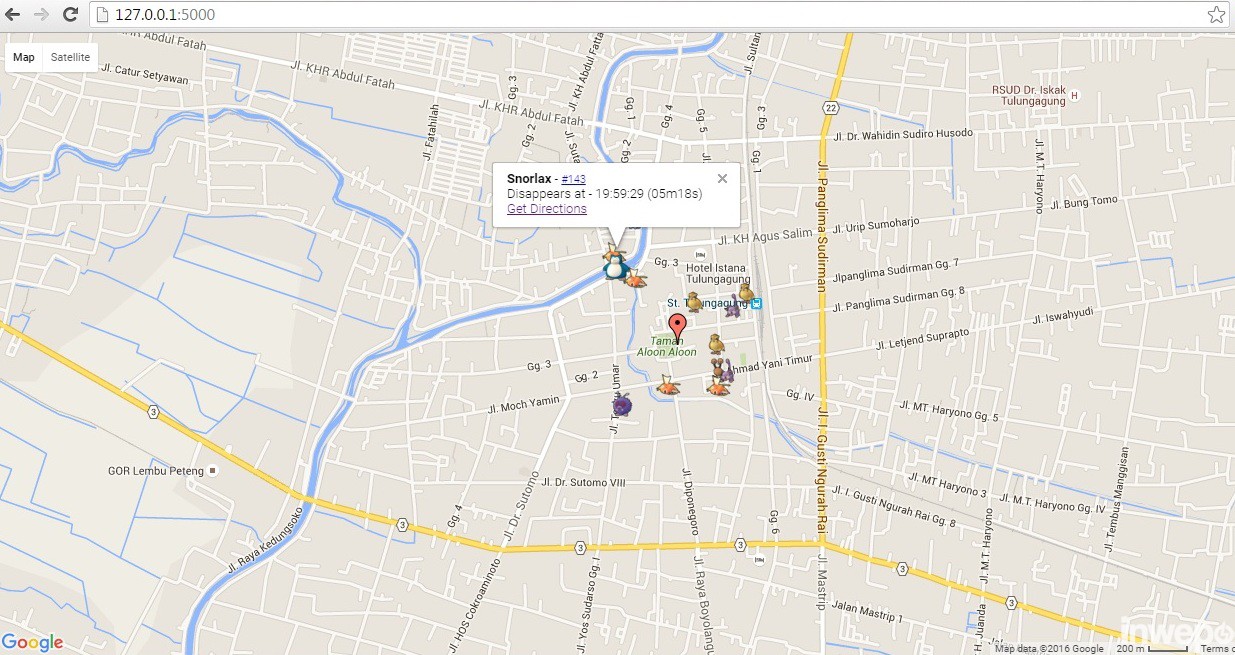The width and height of the screenshot is (1235, 655).
Task: Switch to Satellite view
Action: tap(69, 57)
